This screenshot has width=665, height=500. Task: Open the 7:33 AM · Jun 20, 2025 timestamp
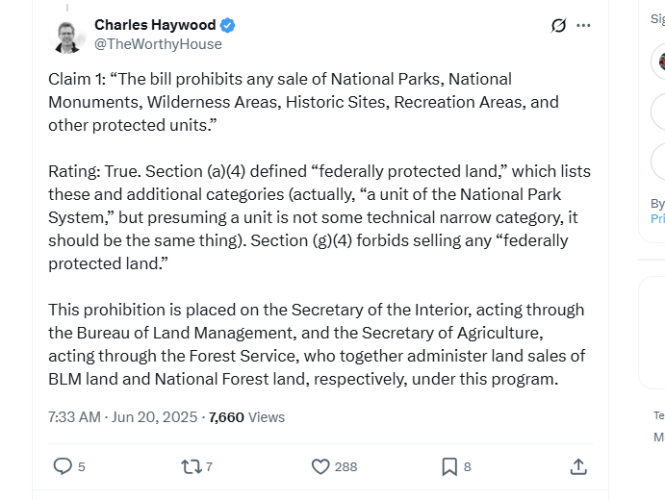click(x=123, y=417)
